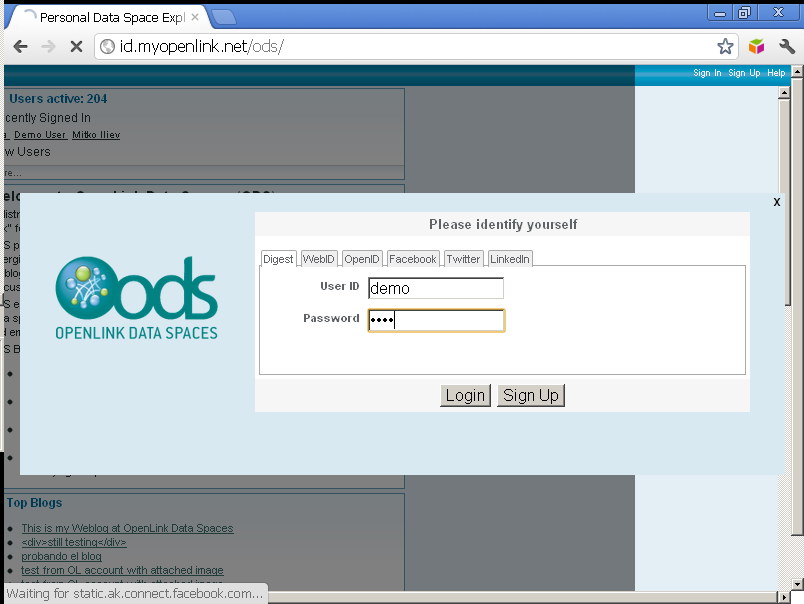This screenshot has width=804, height=604.
Task: Stop page loading with X button
Action: pos(76,47)
